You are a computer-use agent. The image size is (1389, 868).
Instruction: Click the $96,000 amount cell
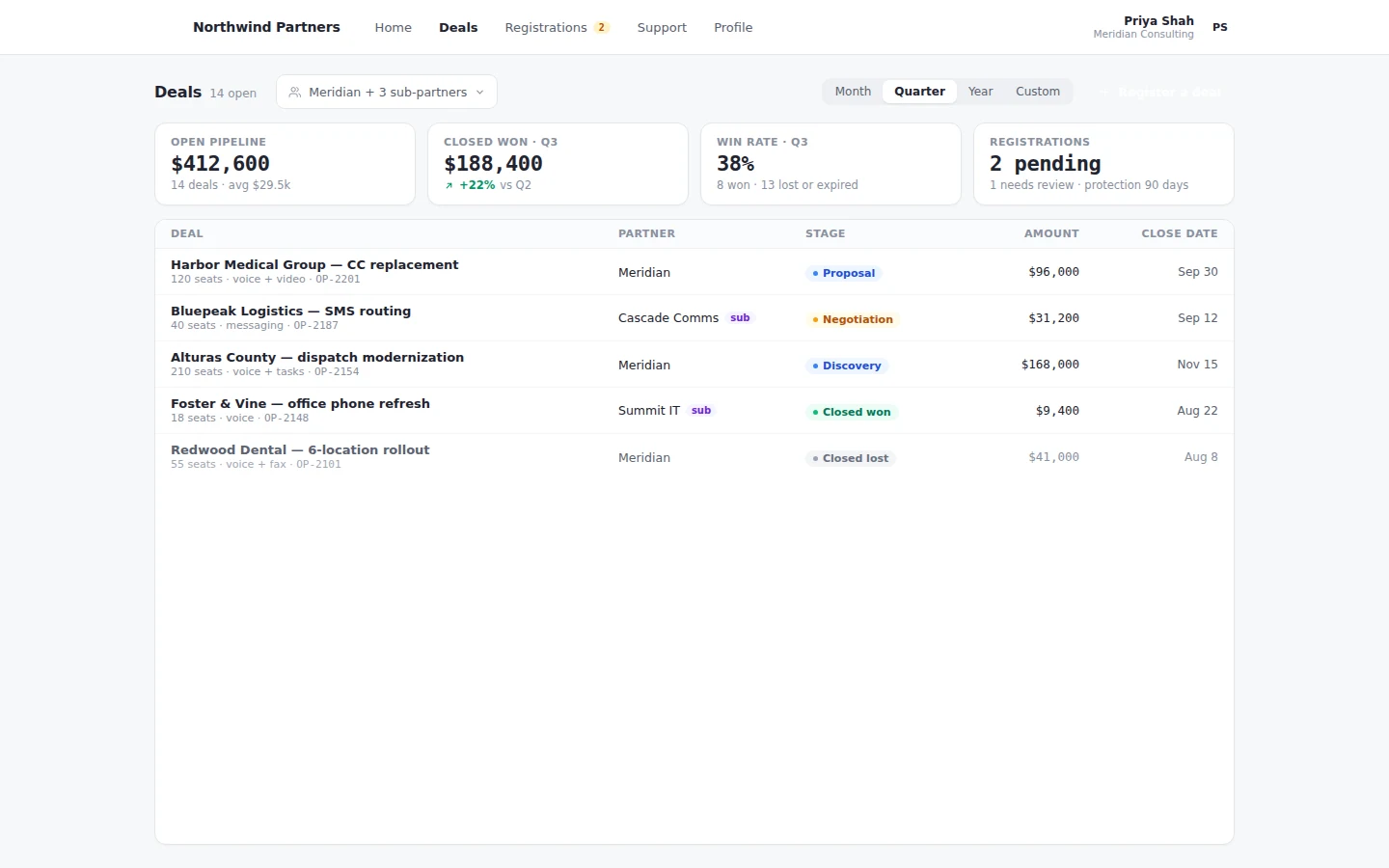[1053, 272]
